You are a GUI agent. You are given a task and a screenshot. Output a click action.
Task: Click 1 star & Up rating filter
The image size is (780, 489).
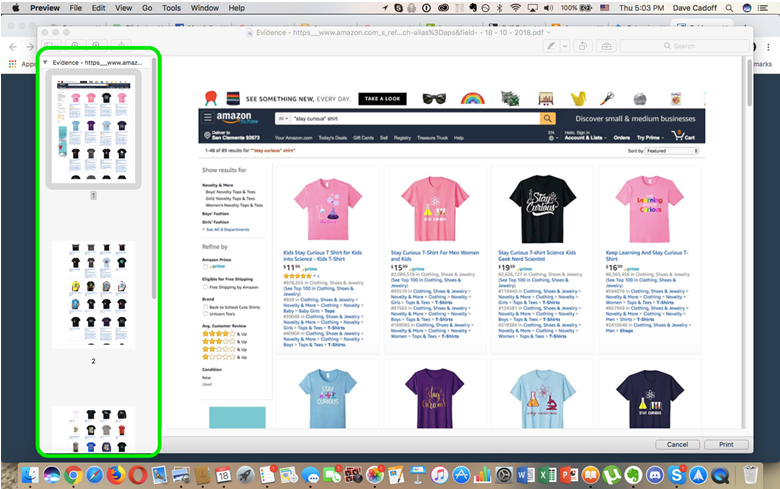[224, 357]
